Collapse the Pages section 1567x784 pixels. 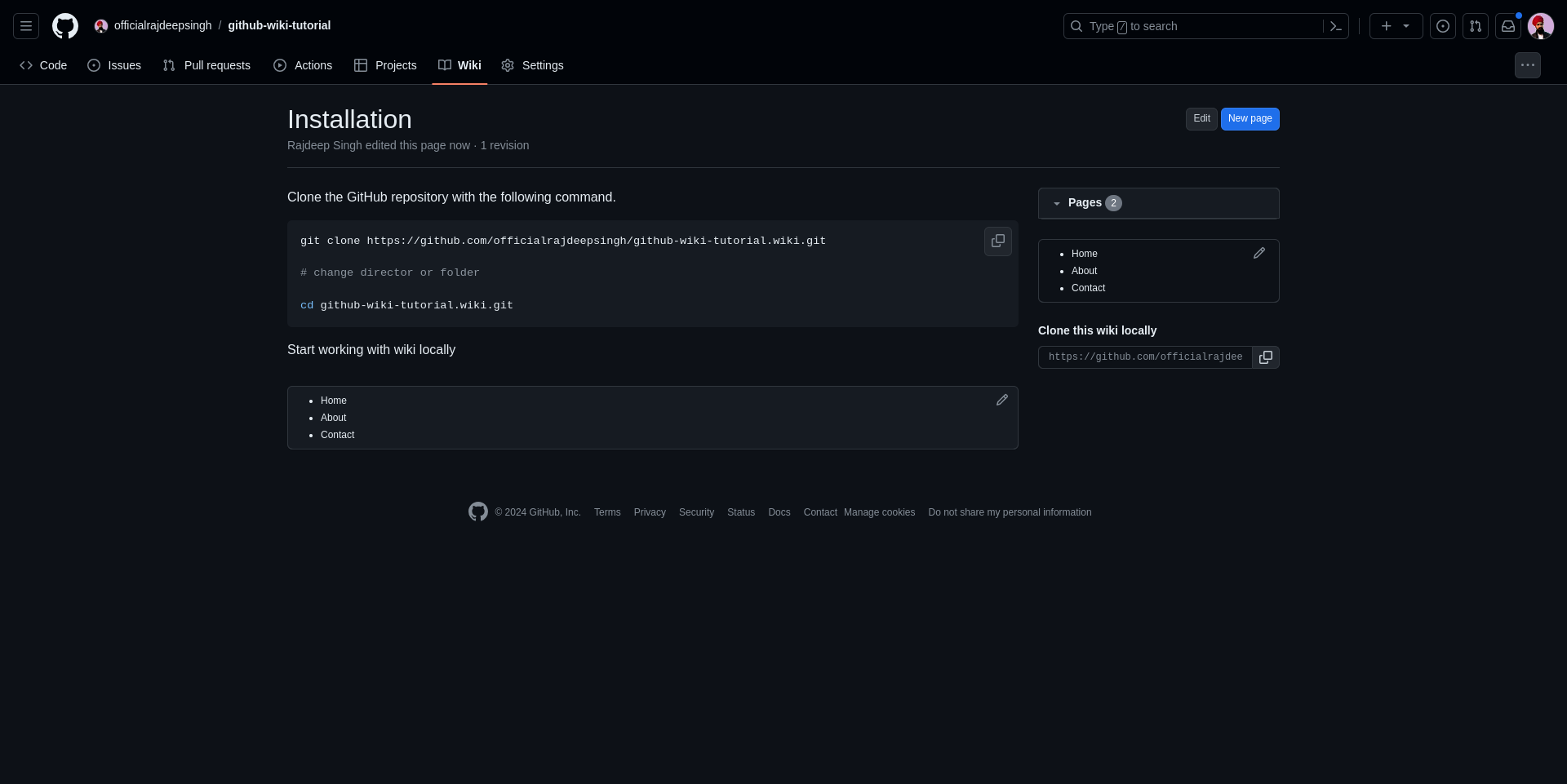pos(1158,203)
